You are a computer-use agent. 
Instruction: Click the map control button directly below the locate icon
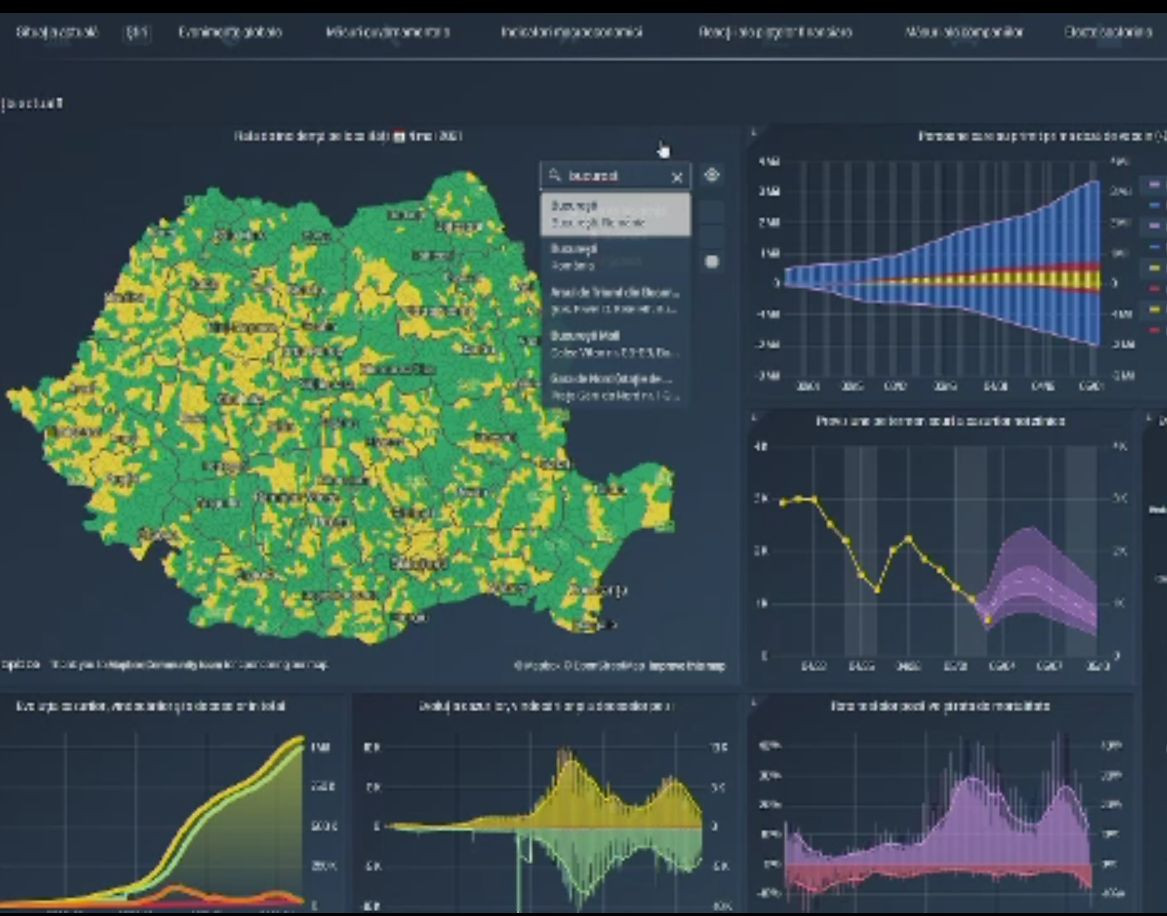[x=711, y=212]
